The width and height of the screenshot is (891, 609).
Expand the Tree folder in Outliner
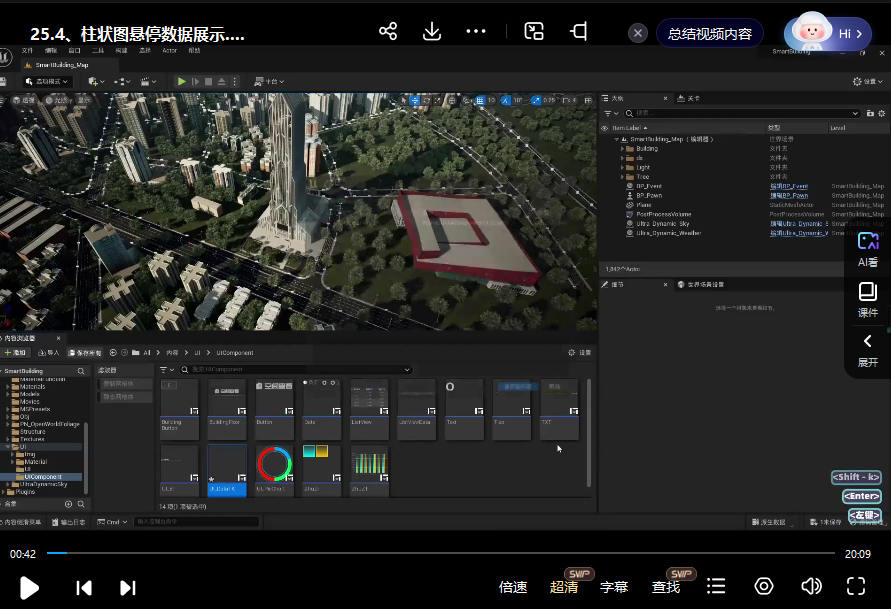point(623,177)
